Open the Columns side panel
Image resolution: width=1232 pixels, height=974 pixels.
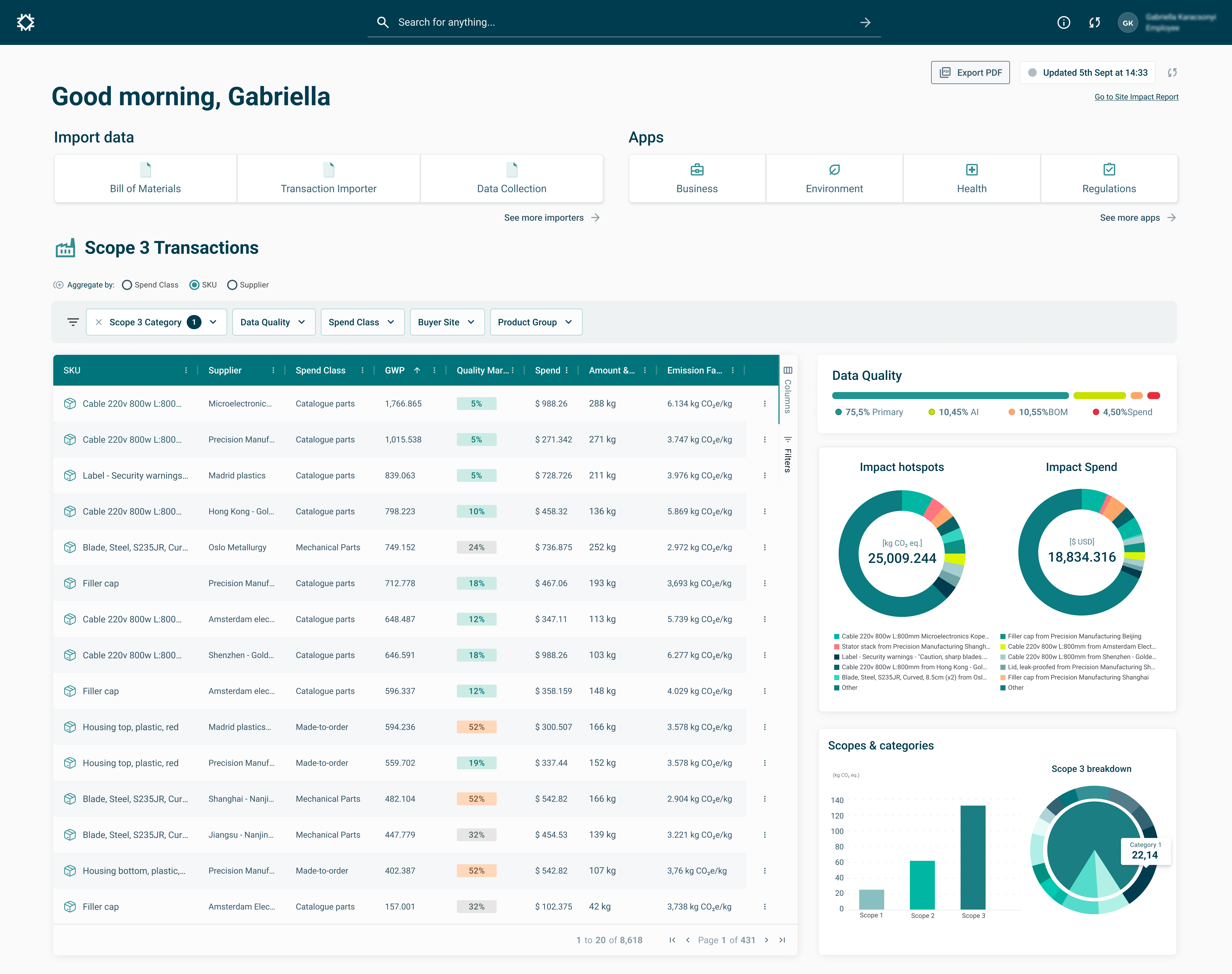click(x=788, y=390)
